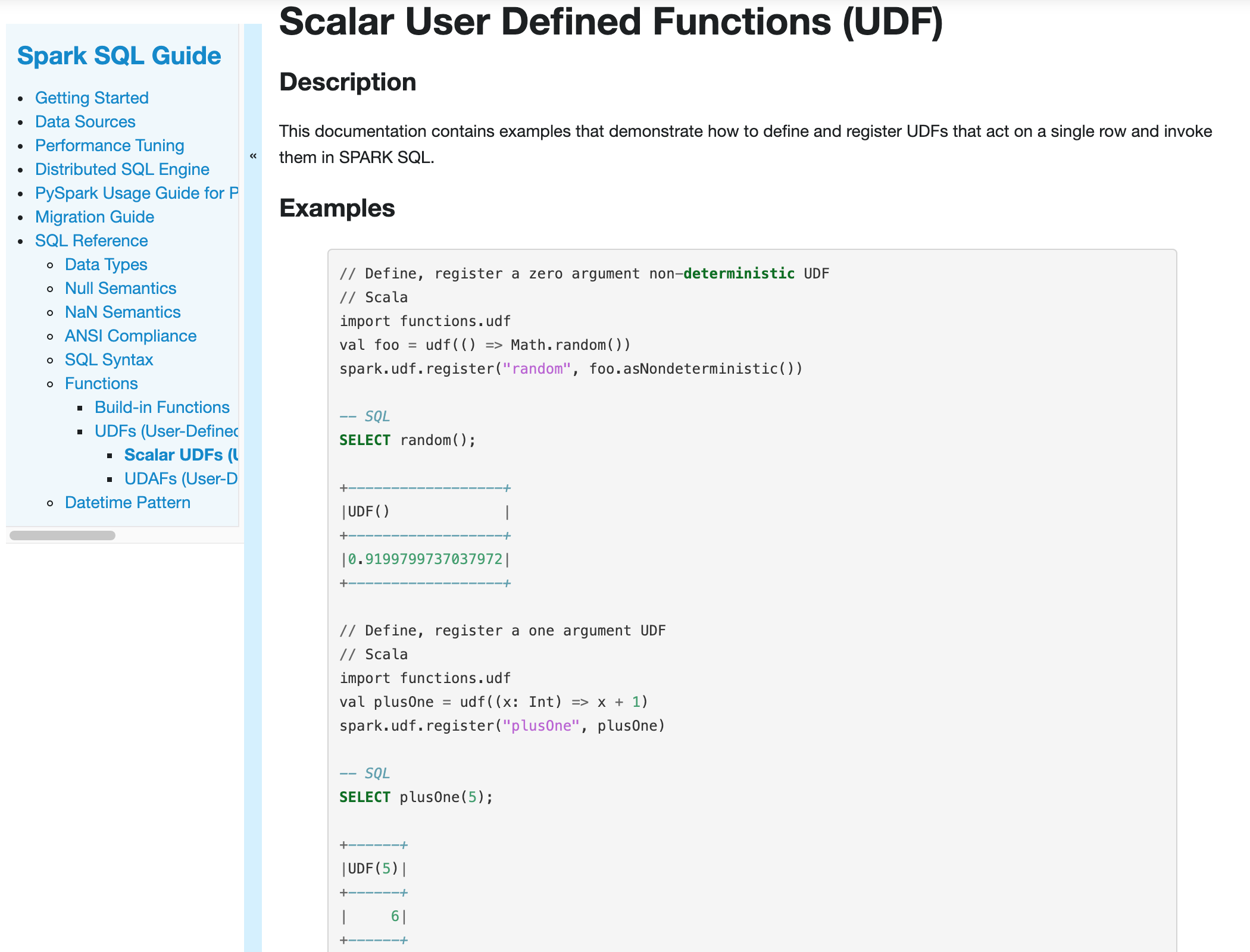The width and height of the screenshot is (1250, 952).
Task: Select the bold Scalar UDFs entry
Action: coord(180,455)
